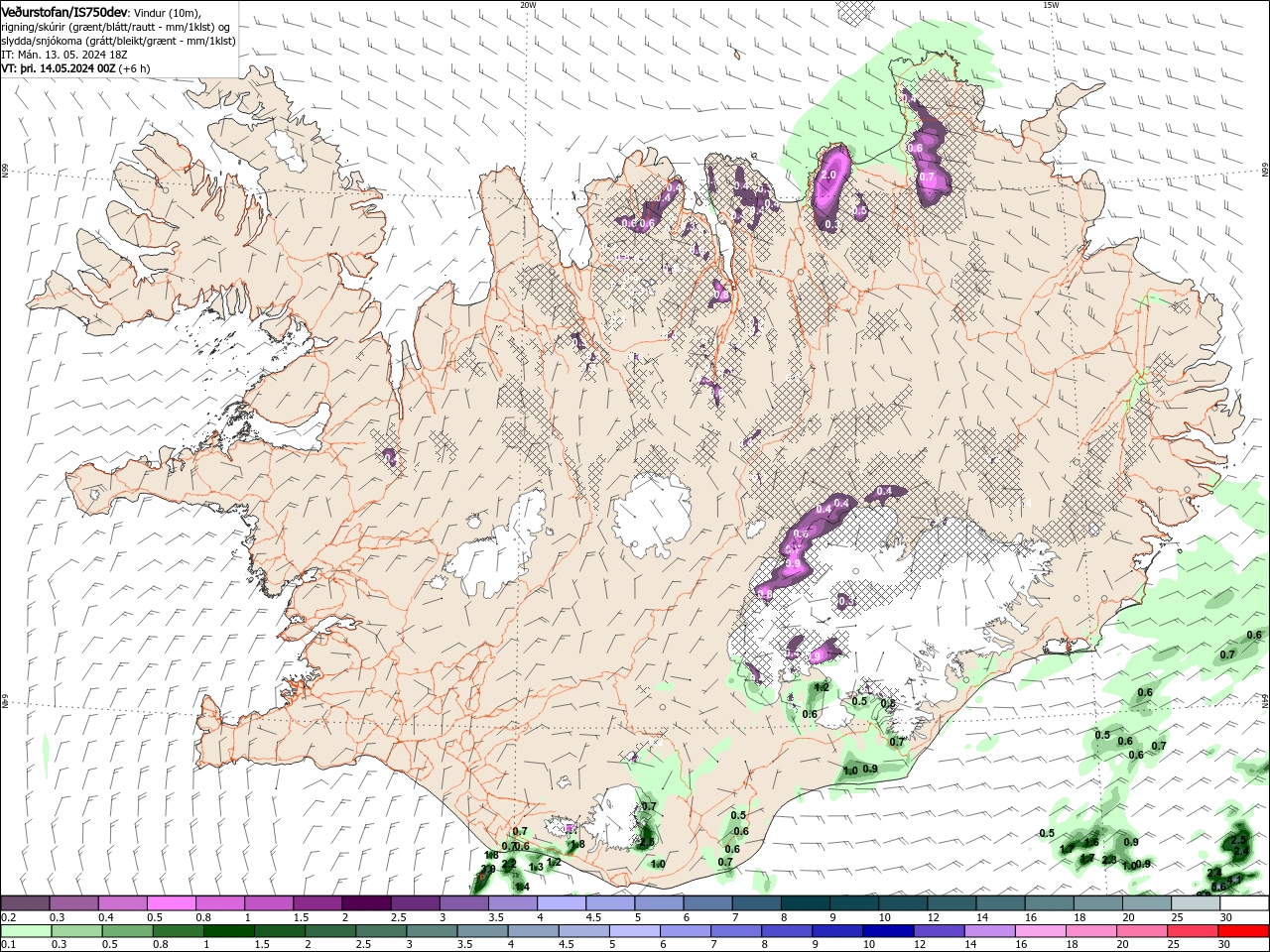Pick the light lavender swatch starting at 4, upper scale
The width and height of the screenshot is (1270, 952).
pos(562,903)
